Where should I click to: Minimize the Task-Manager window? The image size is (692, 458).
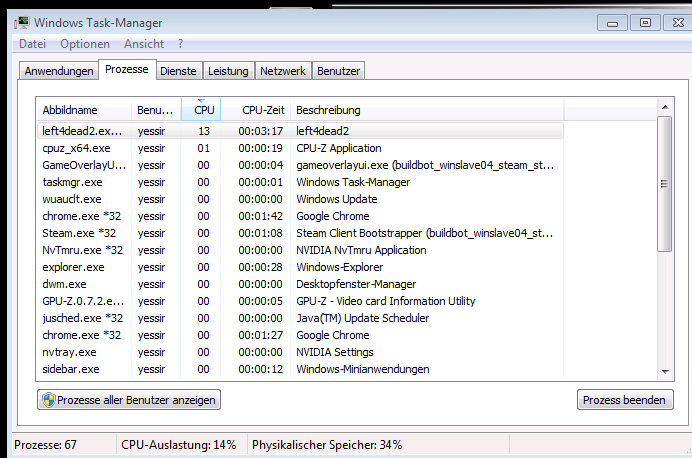point(612,23)
